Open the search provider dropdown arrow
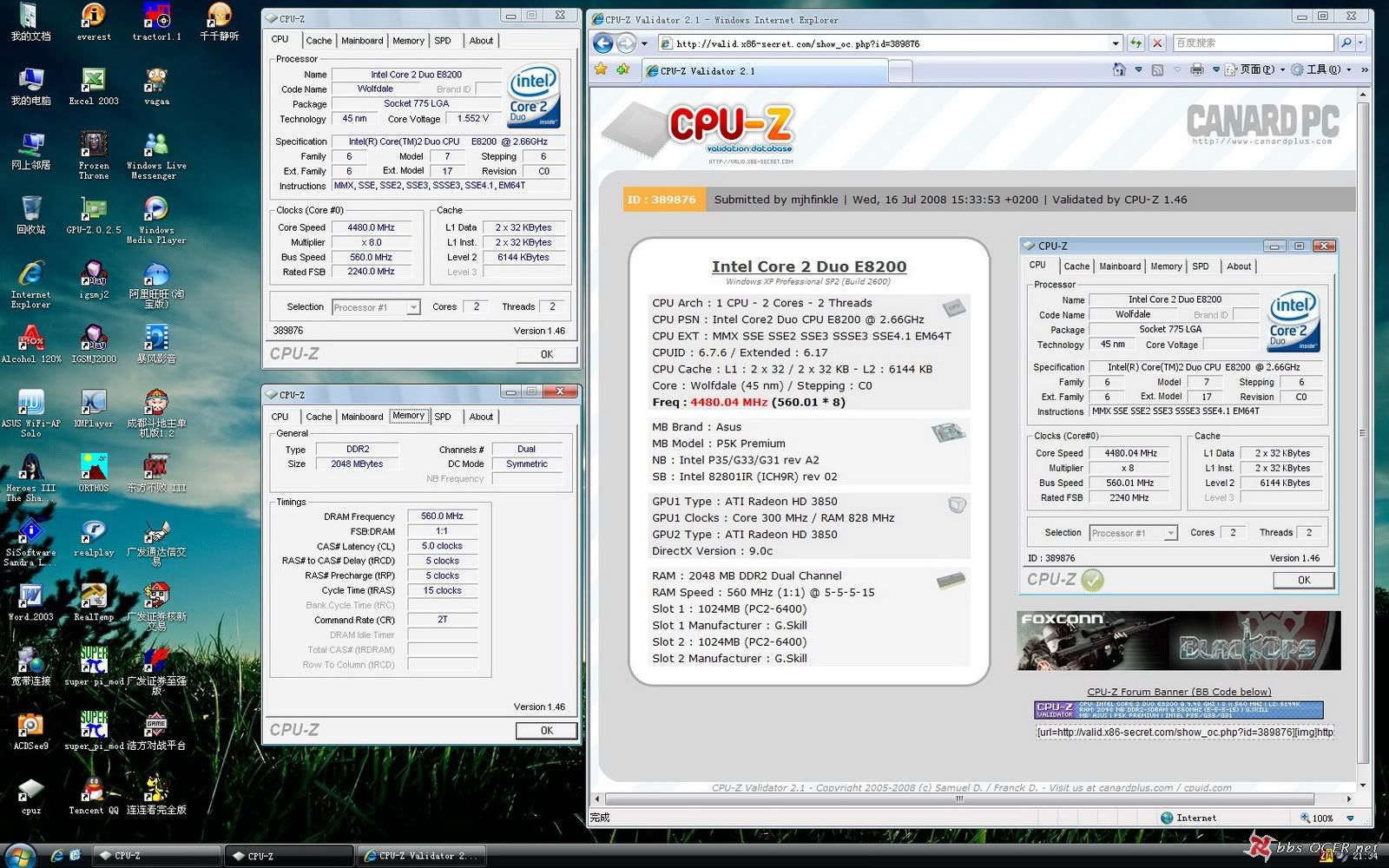The image size is (1389, 868). [x=1360, y=43]
